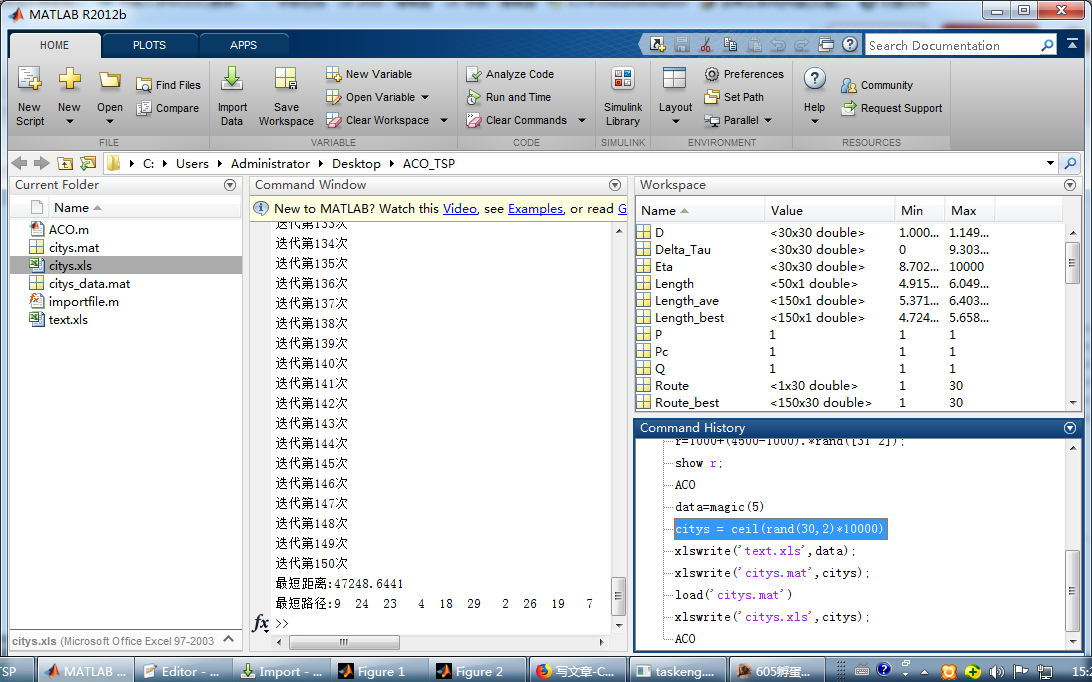
Task: Open Editor window from the taskbar
Action: tap(181, 672)
